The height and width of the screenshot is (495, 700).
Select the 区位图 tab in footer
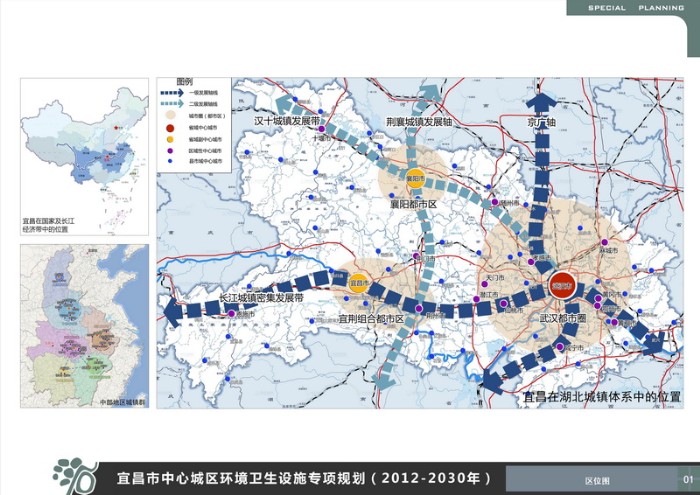coord(596,480)
